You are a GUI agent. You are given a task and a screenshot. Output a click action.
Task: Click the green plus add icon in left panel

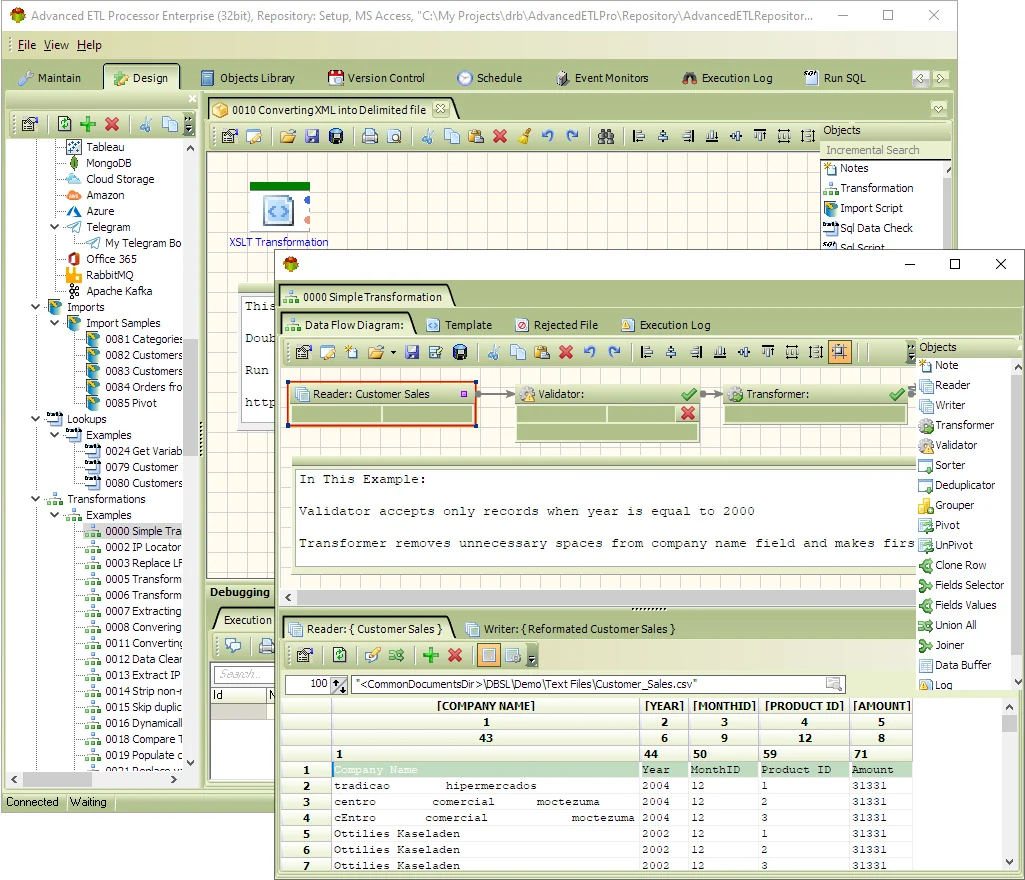(x=88, y=124)
